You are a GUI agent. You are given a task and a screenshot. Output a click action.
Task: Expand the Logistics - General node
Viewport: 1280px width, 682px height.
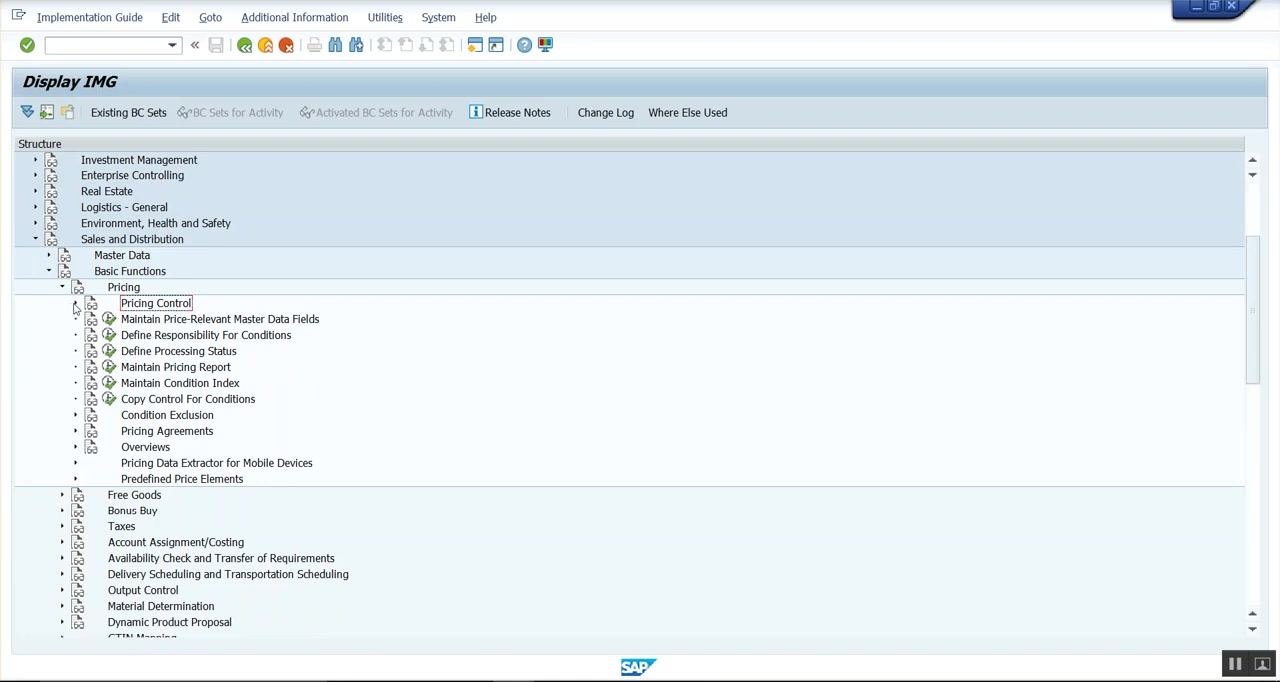click(x=35, y=207)
